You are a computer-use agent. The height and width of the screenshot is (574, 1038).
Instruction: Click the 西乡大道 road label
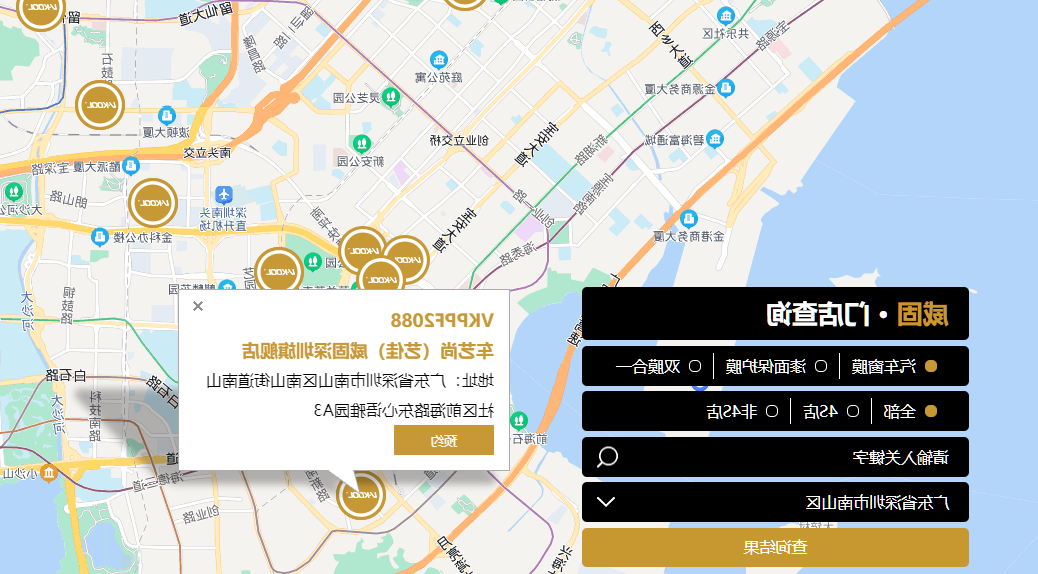coord(671,45)
